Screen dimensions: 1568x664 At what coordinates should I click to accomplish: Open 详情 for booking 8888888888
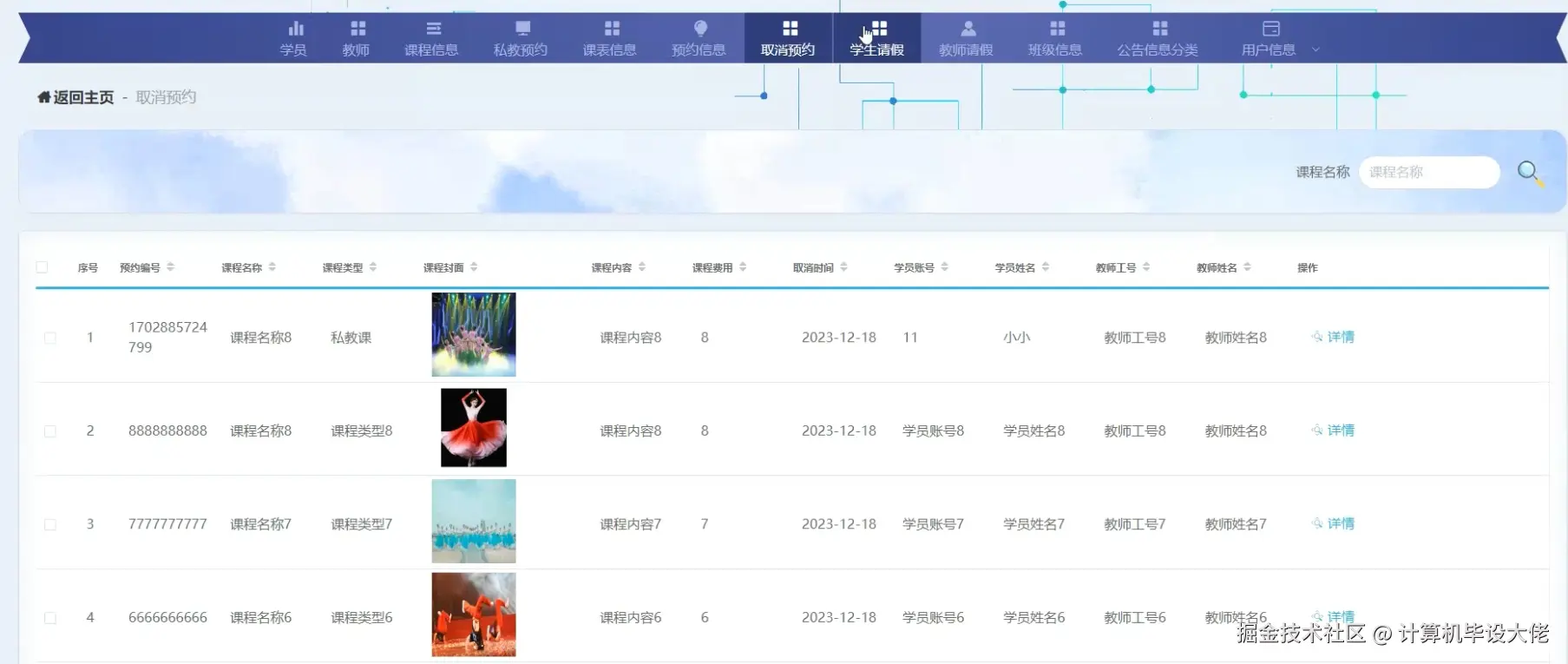1334,431
